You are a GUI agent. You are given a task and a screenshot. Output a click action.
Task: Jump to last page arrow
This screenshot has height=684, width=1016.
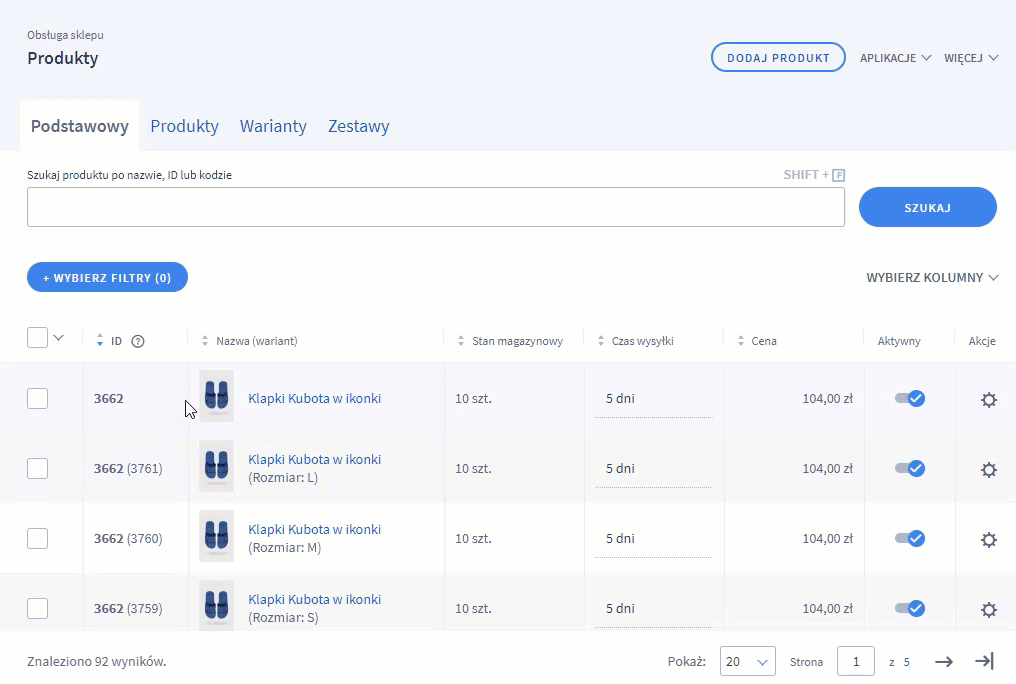[x=984, y=661]
